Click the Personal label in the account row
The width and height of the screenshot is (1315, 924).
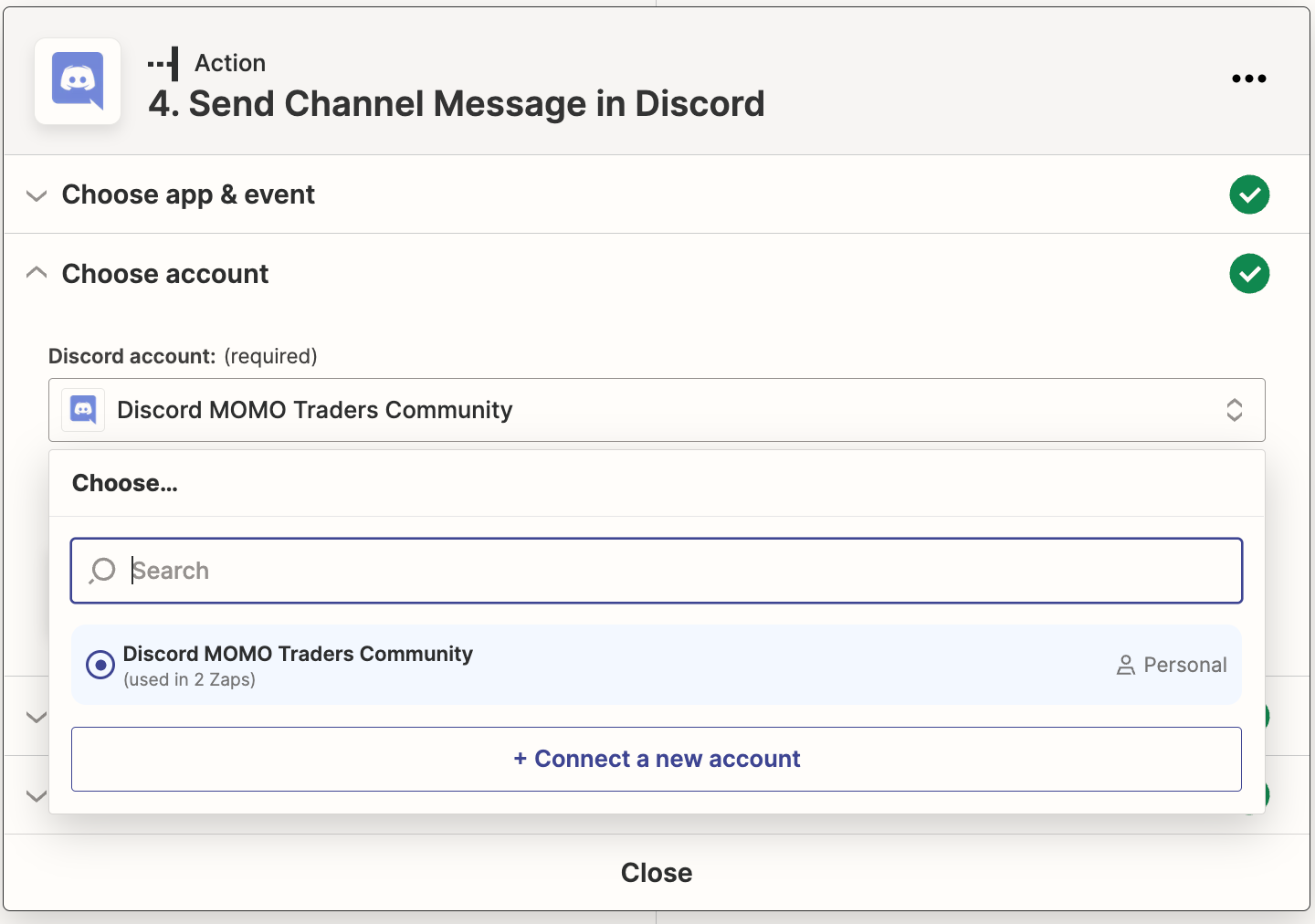pyautogui.click(x=1185, y=665)
